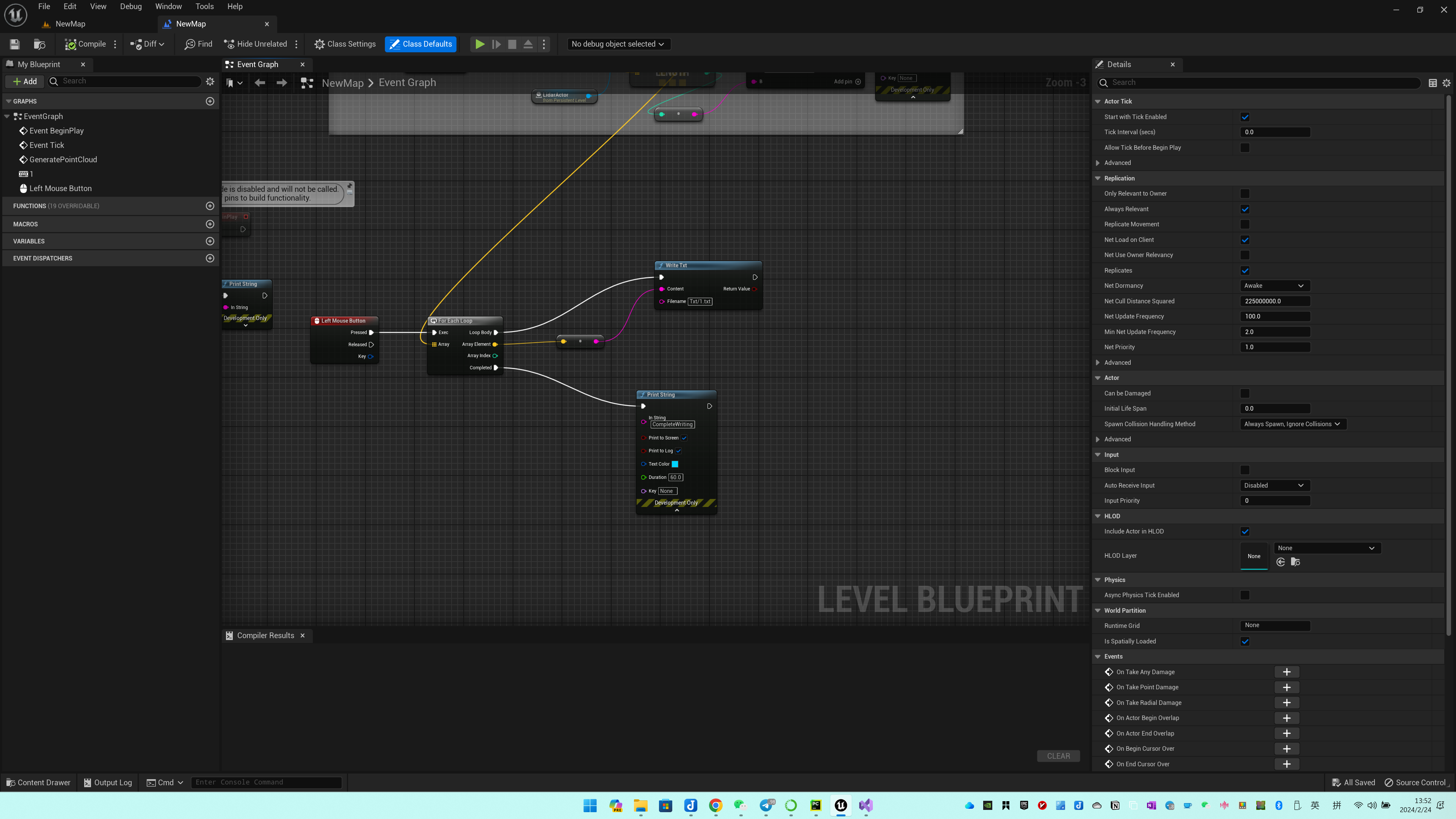Image resolution: width=1456 pixels, height=819 pixels.
Task: Open the Edit menu
Action: click(70, 6)
